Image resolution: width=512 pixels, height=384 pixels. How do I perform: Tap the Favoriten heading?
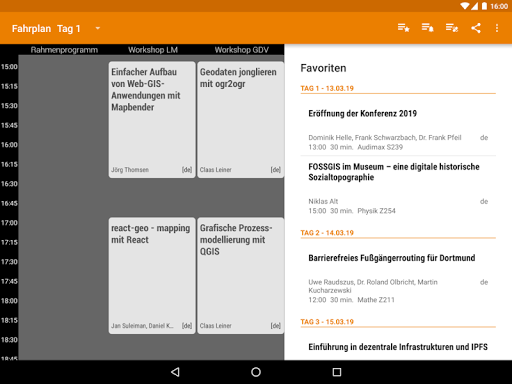[x=323, y=68]
